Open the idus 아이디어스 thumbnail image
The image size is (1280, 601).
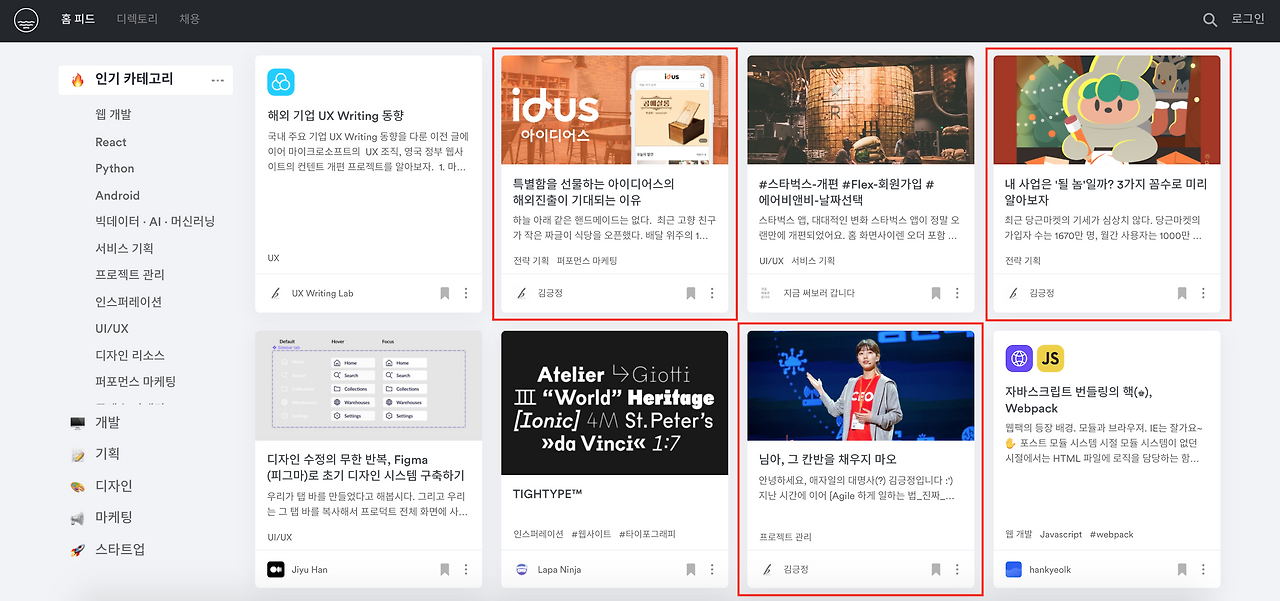coord(614,110)
